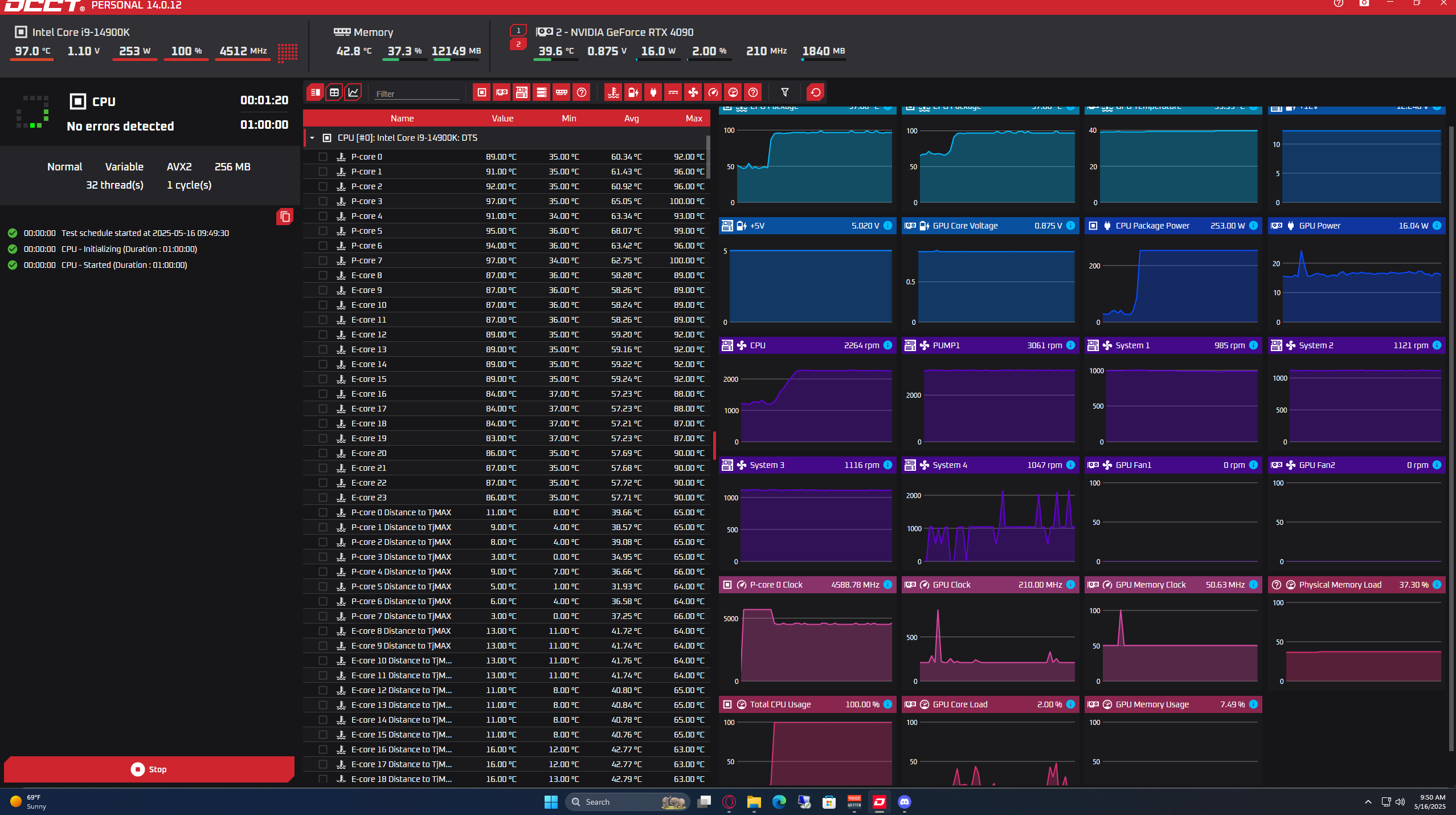Toggle the temperature sensor filter icon
The height and width of the screenshot is (815, 1456).
pyautogui.click(x=614, y=92)
